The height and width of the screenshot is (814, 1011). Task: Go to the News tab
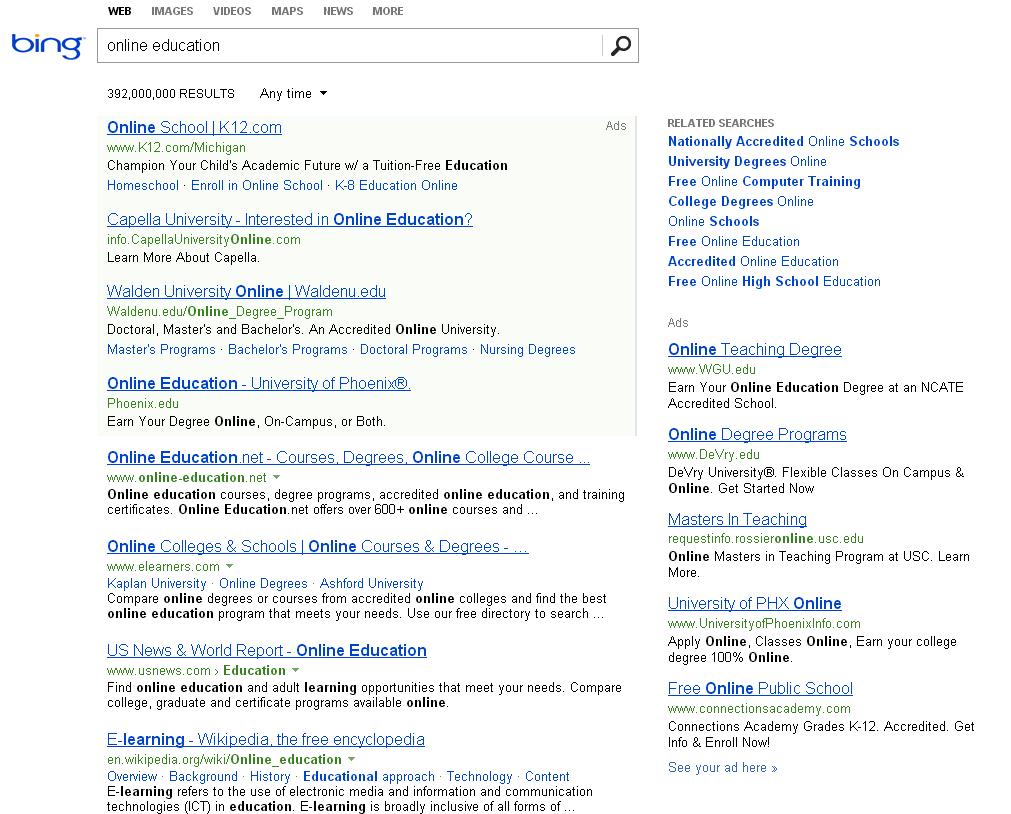338,11
